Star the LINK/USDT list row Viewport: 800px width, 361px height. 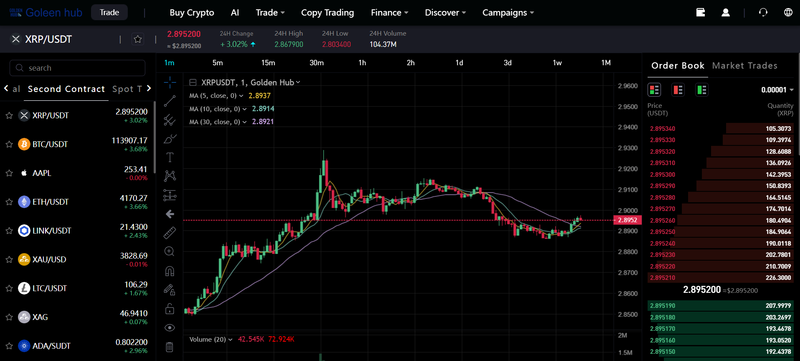[9, 231]
